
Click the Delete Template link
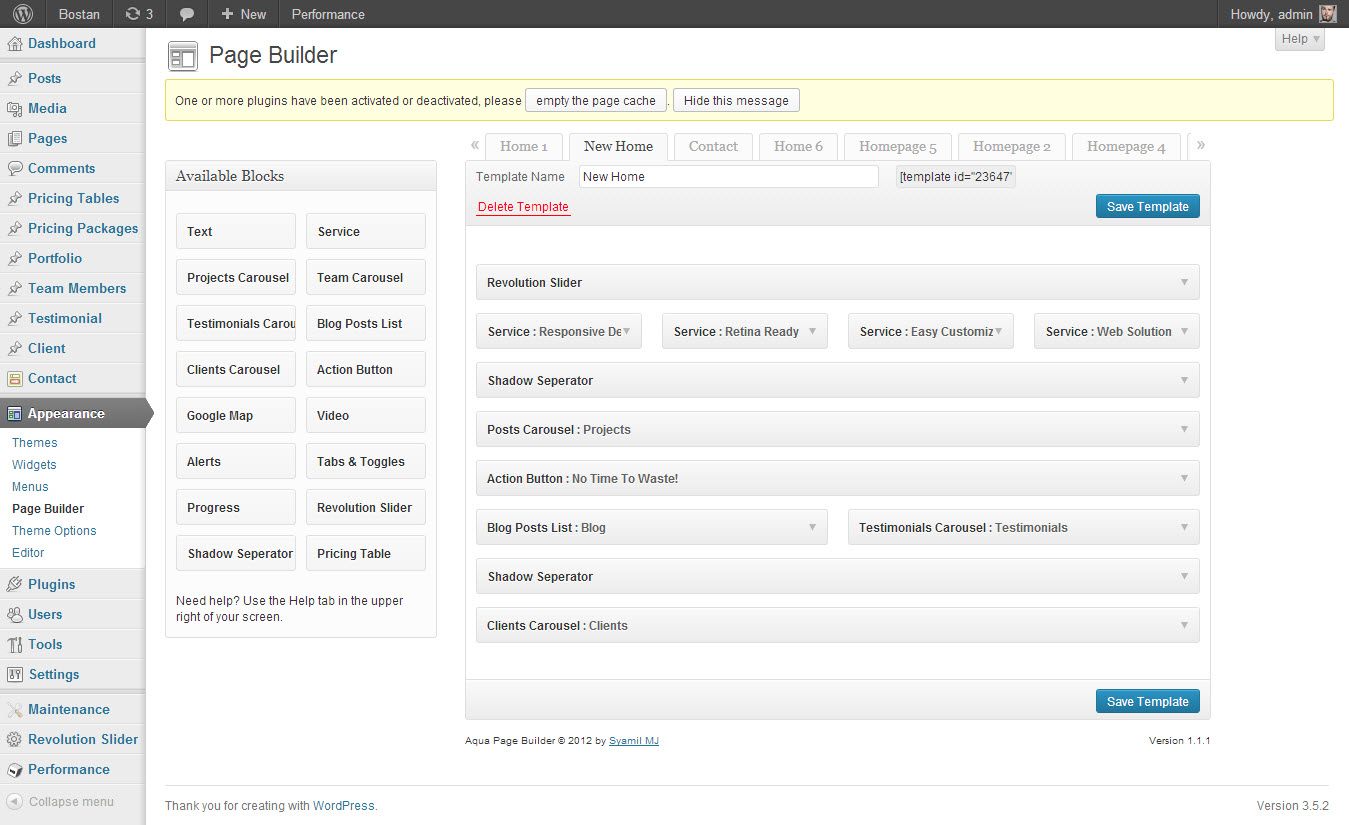point(523,207)
